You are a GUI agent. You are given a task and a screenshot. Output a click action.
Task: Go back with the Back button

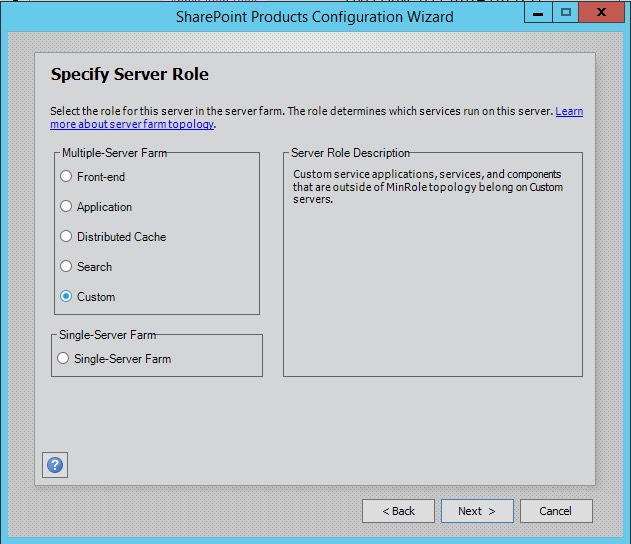tap(398, 511)
